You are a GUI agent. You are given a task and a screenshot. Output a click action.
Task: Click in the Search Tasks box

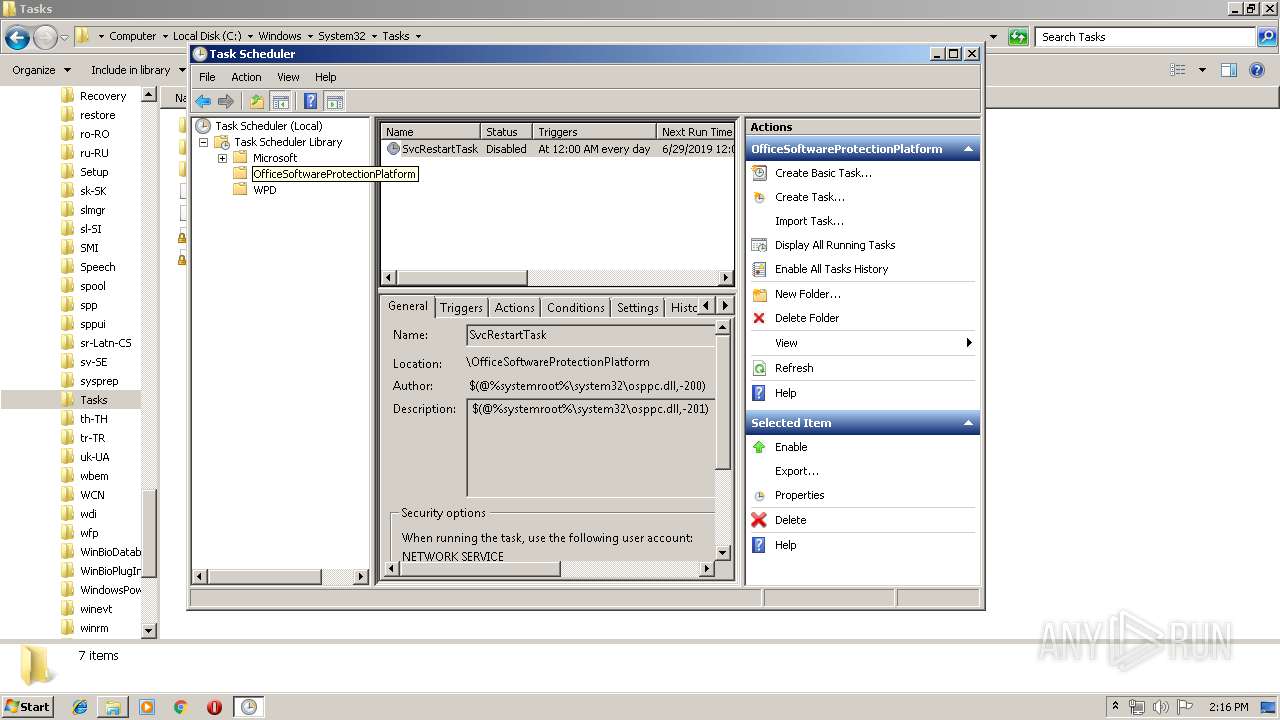(x=1145, y=37)
